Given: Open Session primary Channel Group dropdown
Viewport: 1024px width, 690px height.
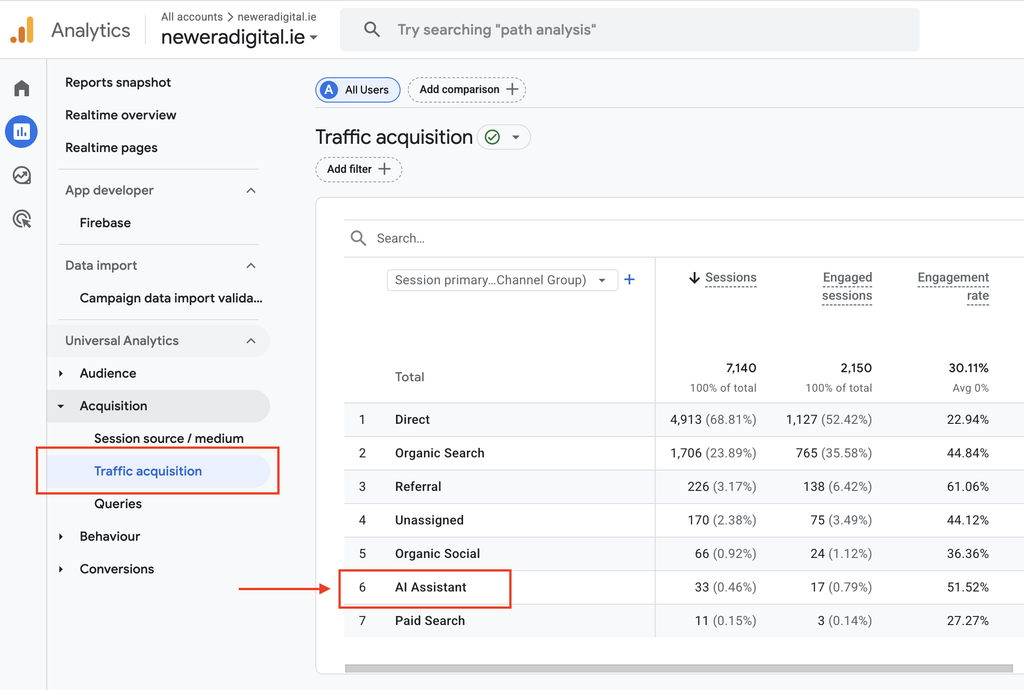Looking at the screenshot, I should [502, 280].
